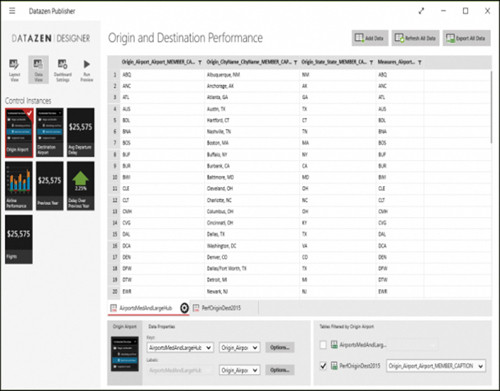Open the hamburger menu
Screen dimensions: 500x391
[12, 11]
